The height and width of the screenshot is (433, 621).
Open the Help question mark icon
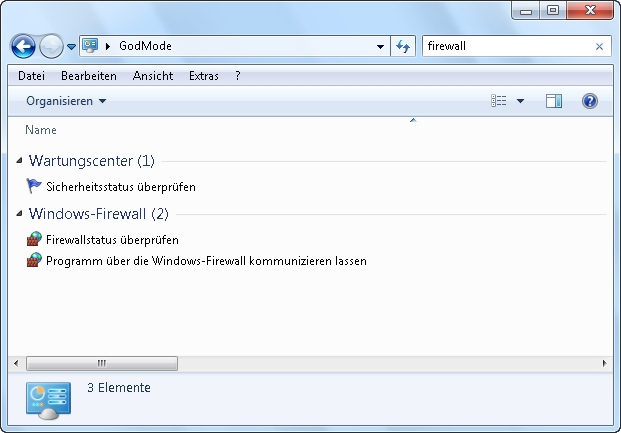tap(590, 101)
